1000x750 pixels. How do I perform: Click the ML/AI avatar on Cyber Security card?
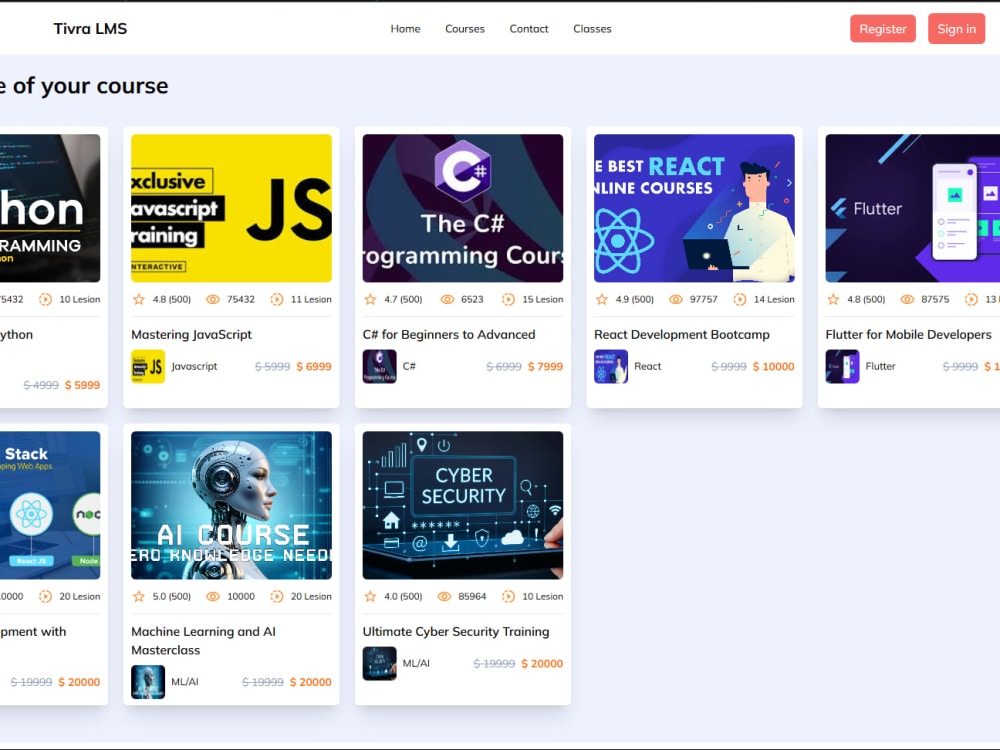[379, 663]
